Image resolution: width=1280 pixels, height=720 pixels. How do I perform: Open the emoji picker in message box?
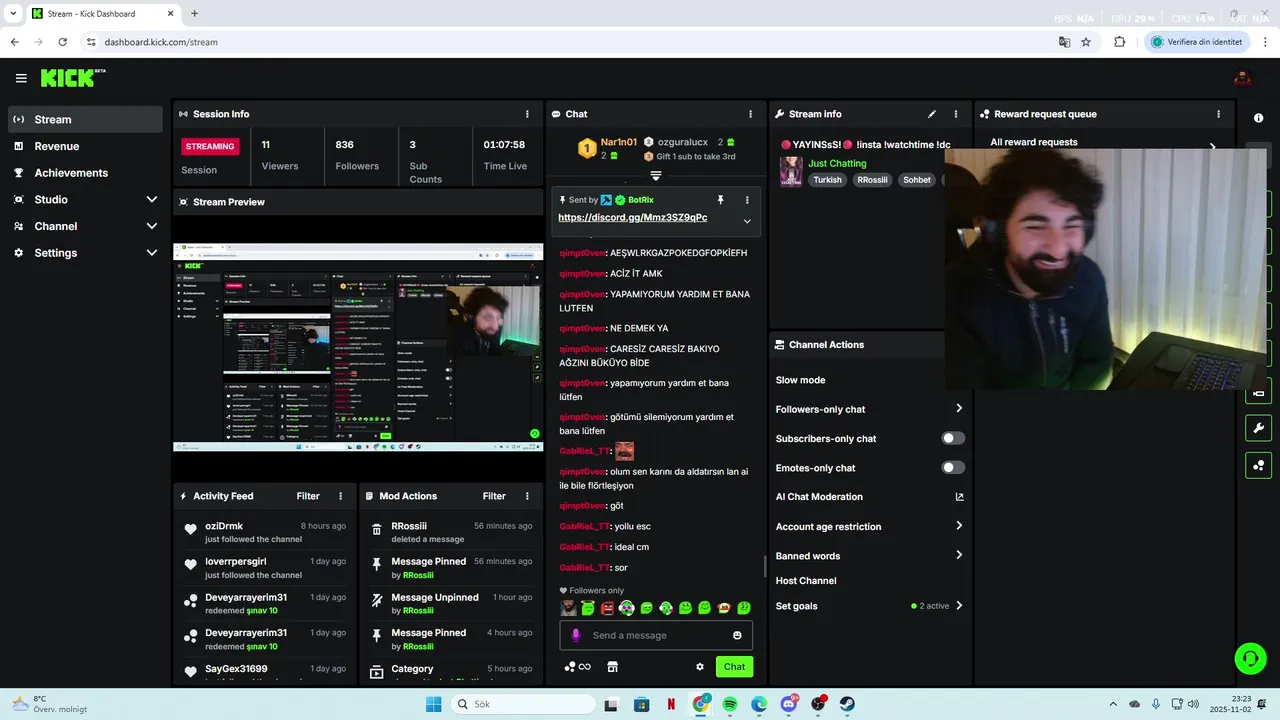pos(737,635)
